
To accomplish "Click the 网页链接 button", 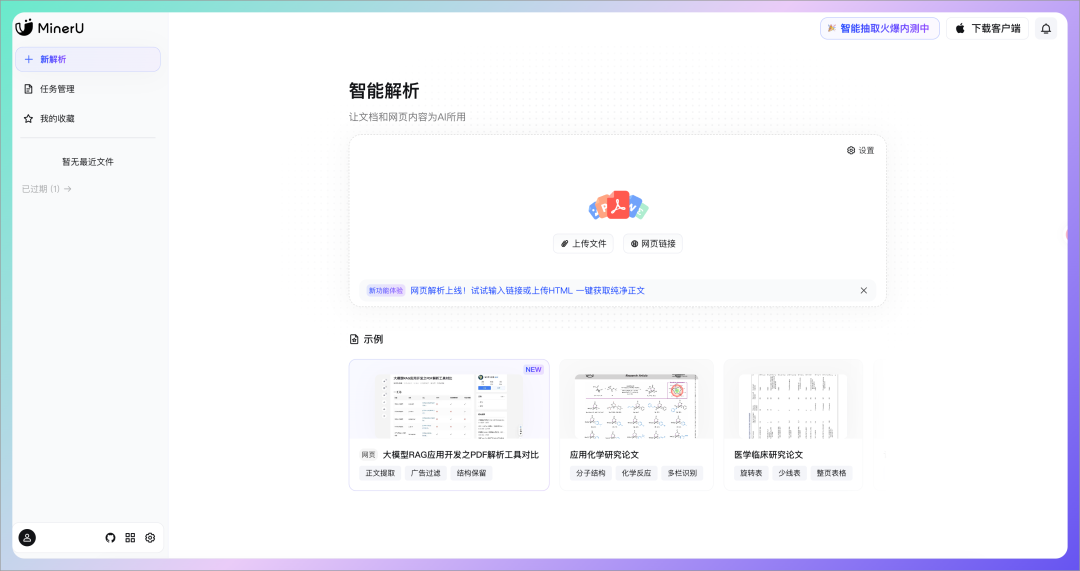I will pyautogui.click(x=653, y=243).
